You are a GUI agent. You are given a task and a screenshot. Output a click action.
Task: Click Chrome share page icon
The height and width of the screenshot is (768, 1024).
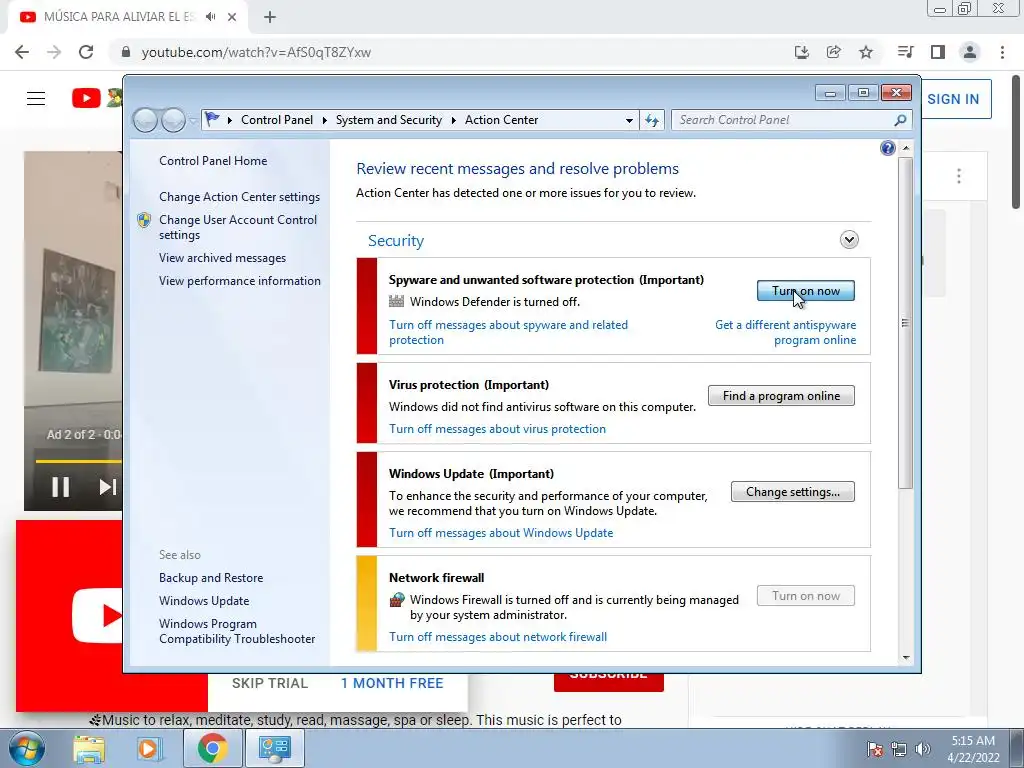(833, 52)
